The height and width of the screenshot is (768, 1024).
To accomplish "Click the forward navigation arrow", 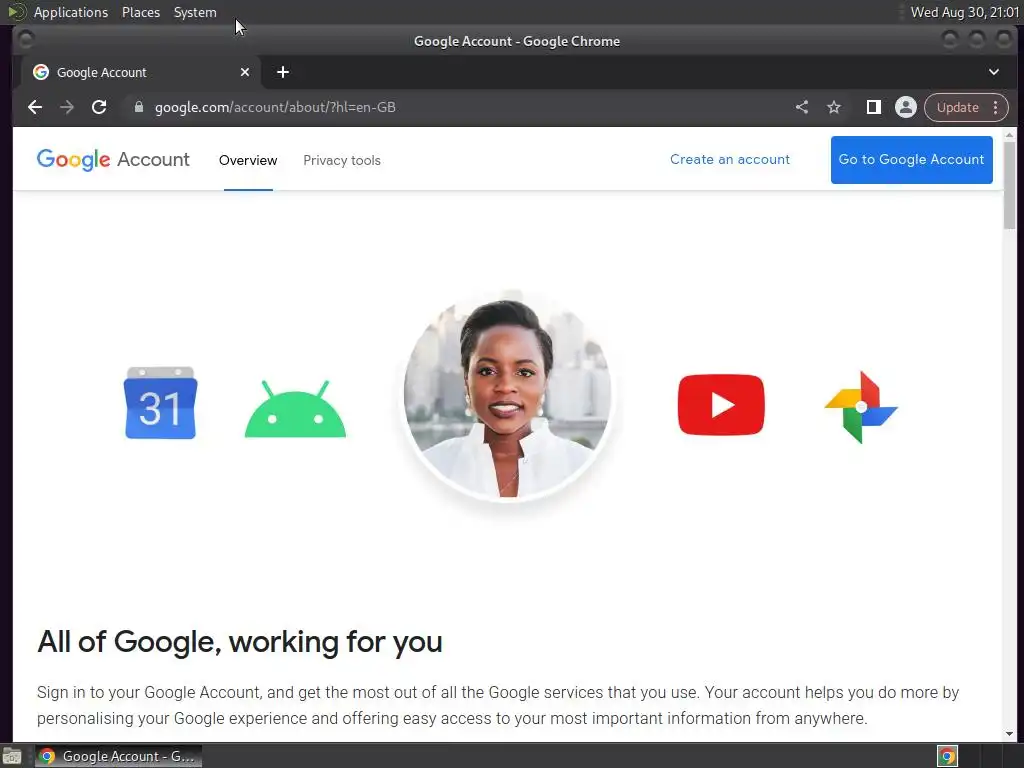I will [x=67, y=107].
